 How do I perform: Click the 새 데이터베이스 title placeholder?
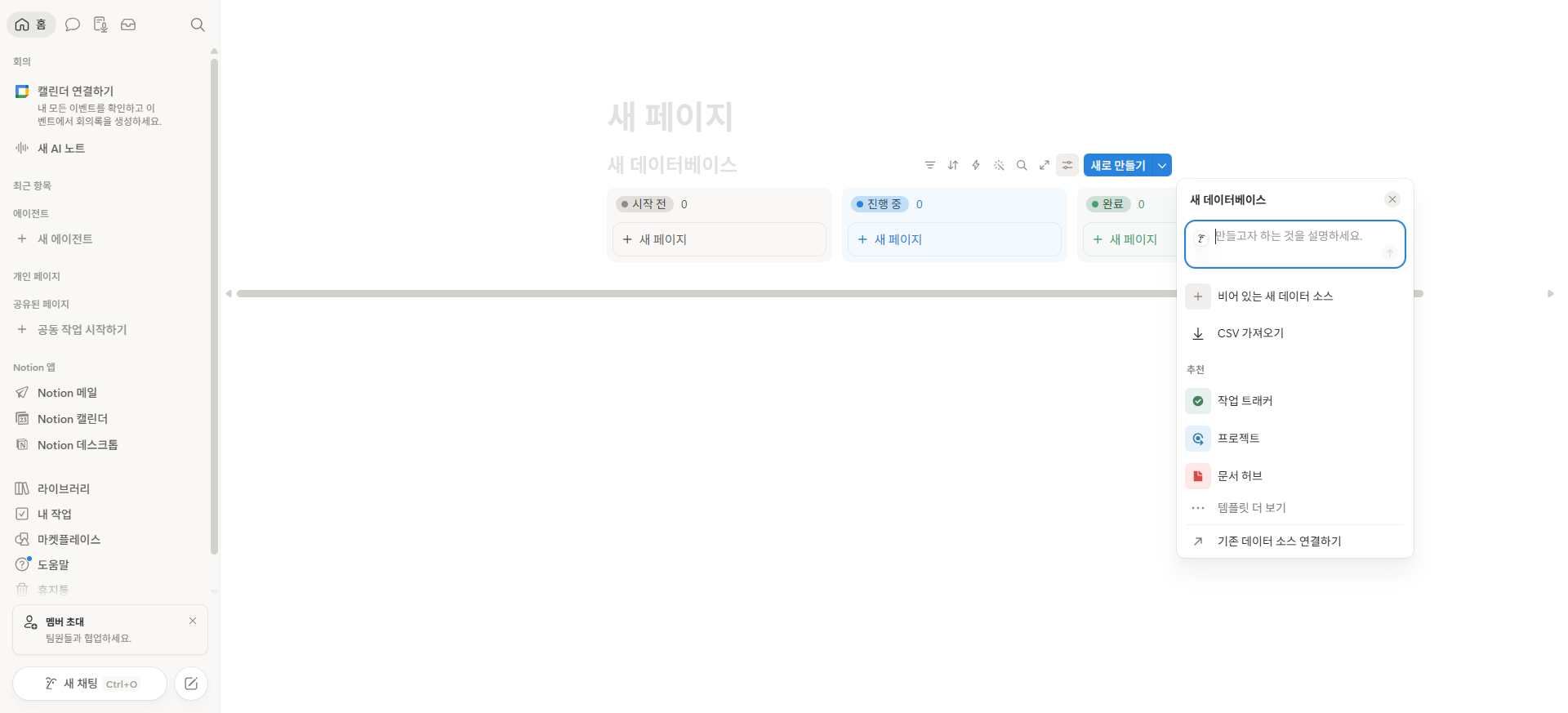tap(672, 165)
